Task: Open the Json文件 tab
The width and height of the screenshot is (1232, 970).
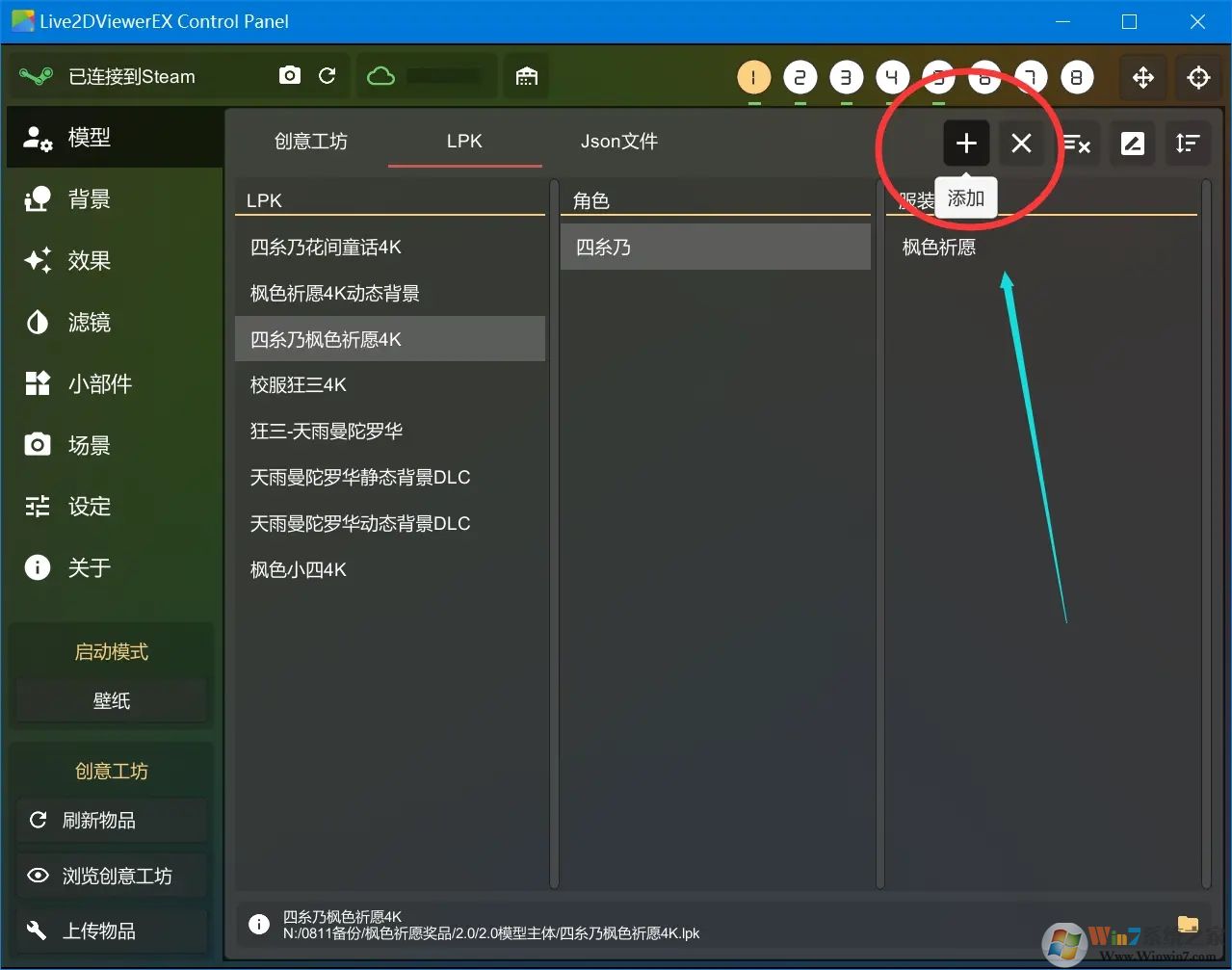Action: tap(618, 141)
